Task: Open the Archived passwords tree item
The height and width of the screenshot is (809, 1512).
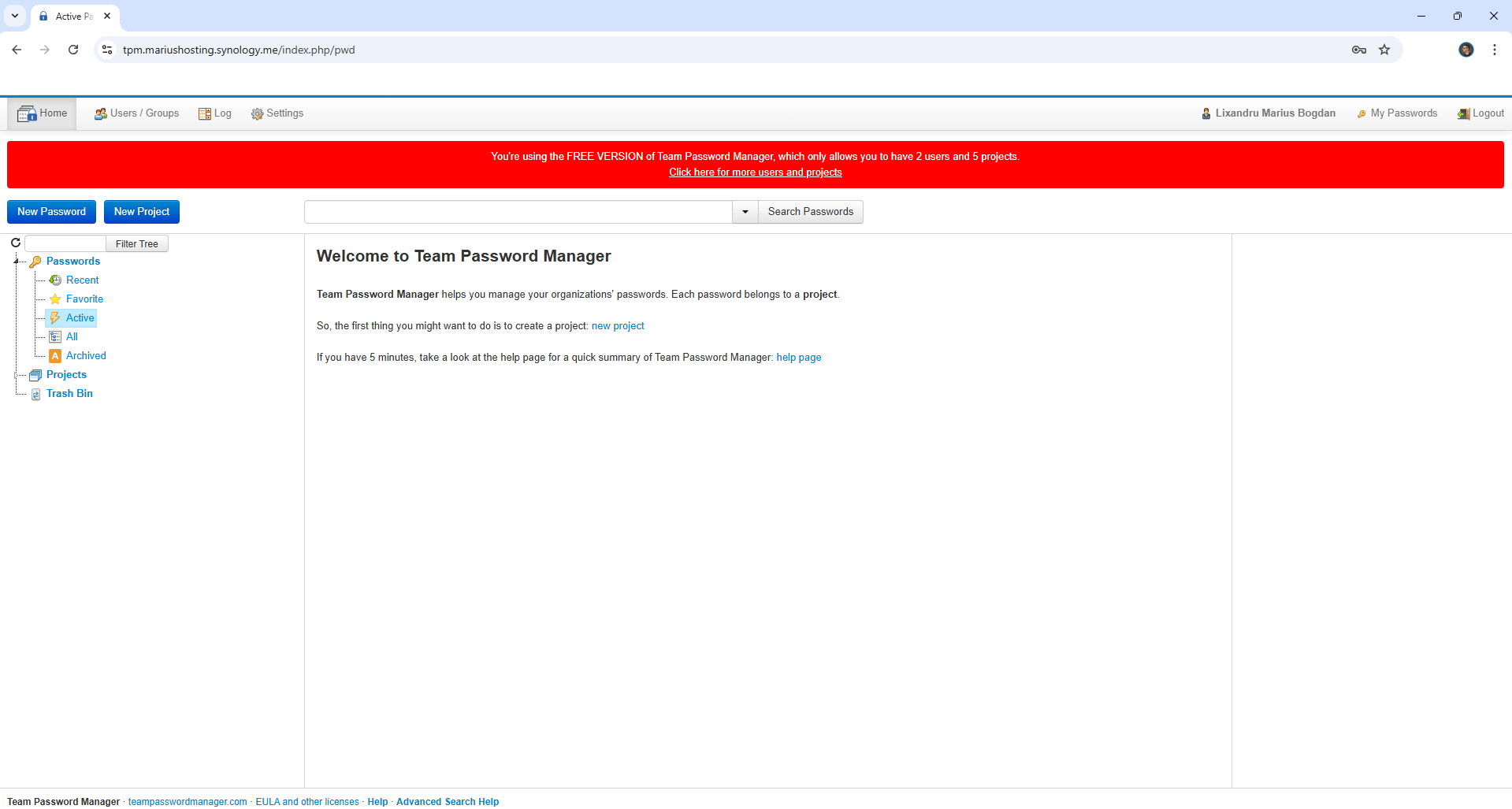Action: click(x=86, y=356)
